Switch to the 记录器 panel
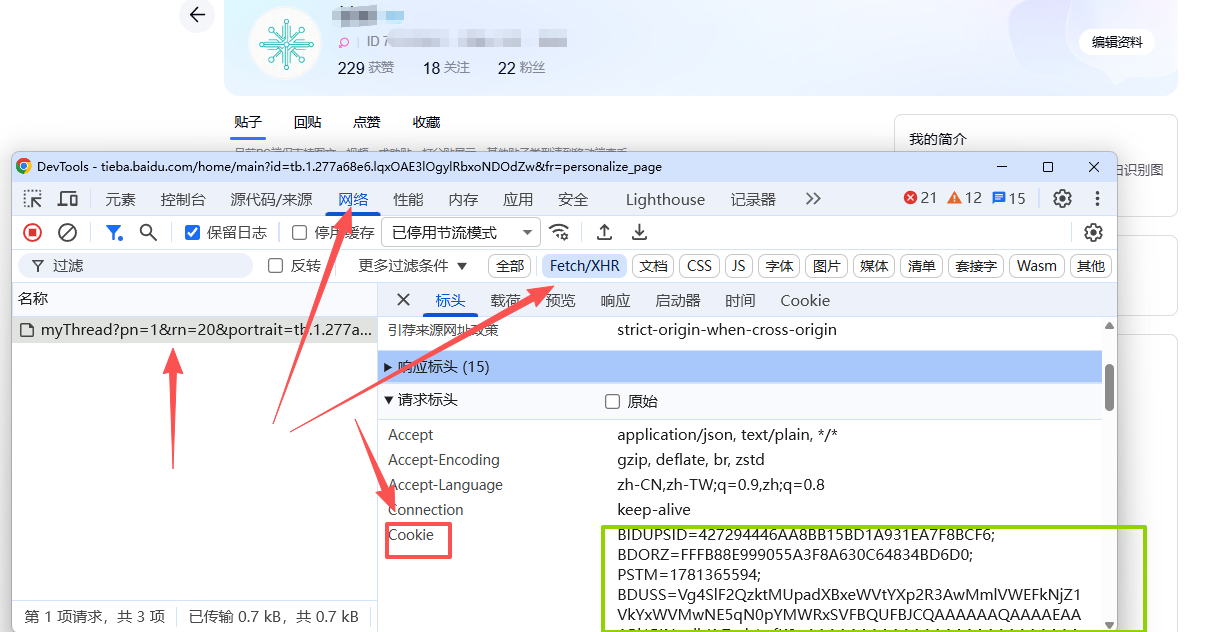This screenshot has width=1230, height=632. click(x=753, y=199)
